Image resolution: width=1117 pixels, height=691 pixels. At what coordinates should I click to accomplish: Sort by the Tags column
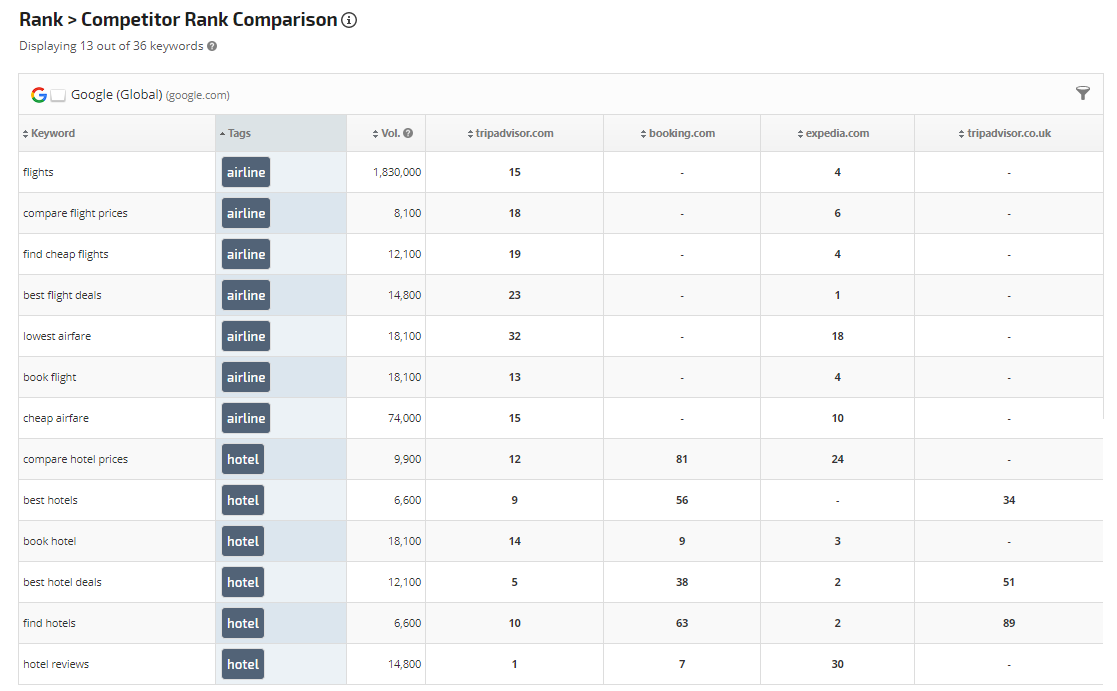235,133
